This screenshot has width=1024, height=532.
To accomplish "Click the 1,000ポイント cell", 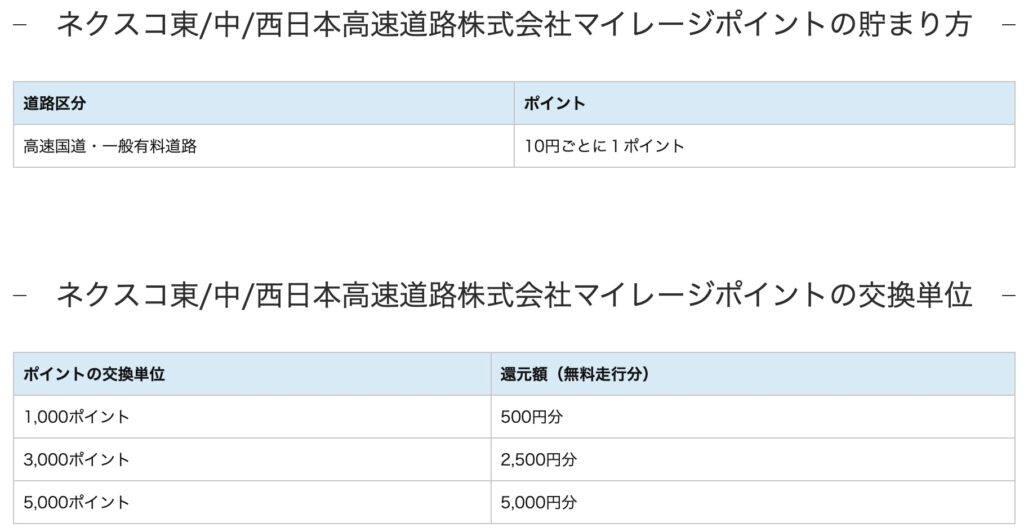I will point(76,417).
